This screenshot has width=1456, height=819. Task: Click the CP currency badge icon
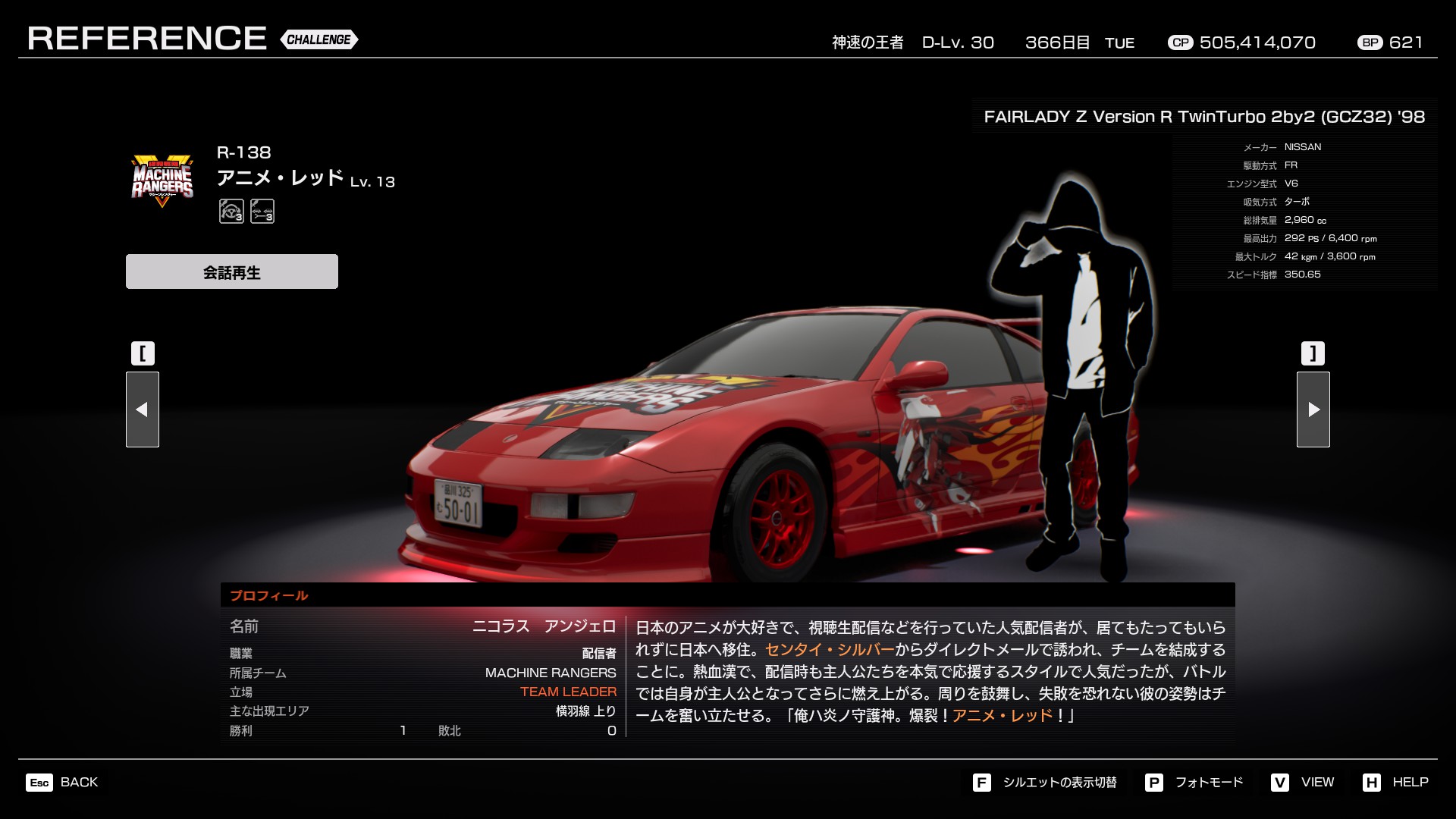(1180, 43)
